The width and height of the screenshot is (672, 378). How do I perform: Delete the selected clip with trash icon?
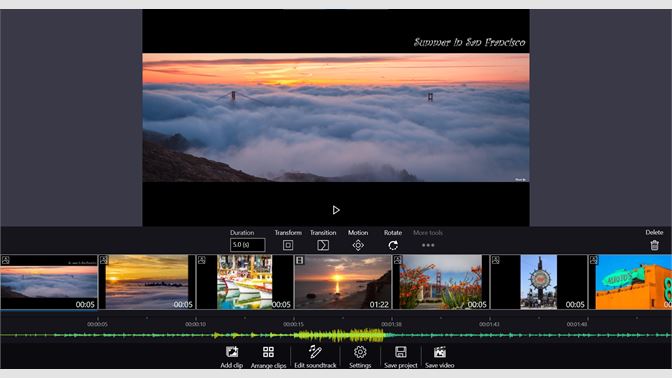click(x=654, y=245)
